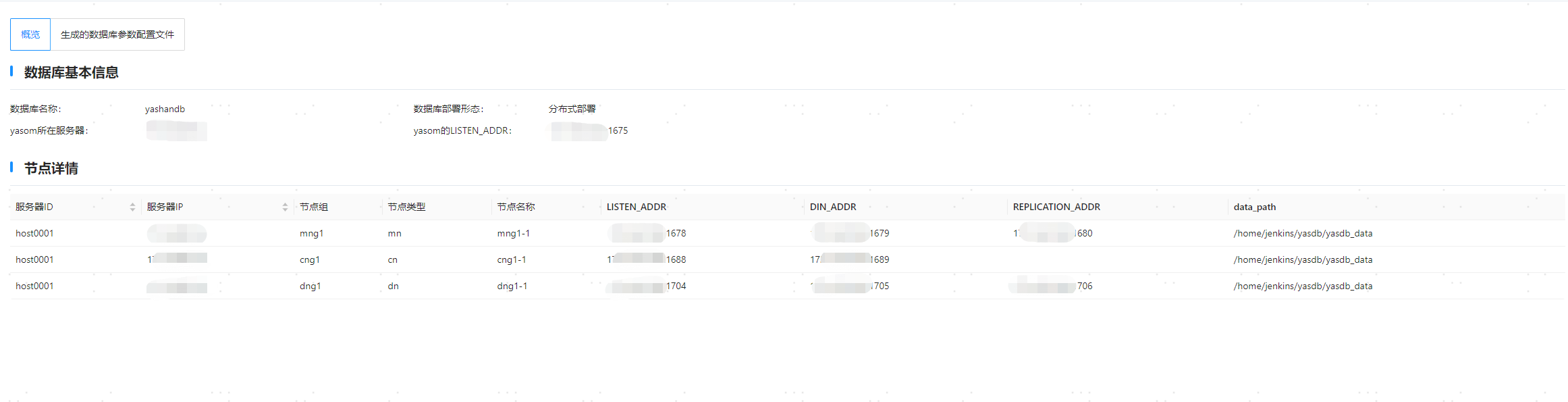Click the REPLICATION_ADDR column header
This screenshot has width=1568, height=402.
1056,207
